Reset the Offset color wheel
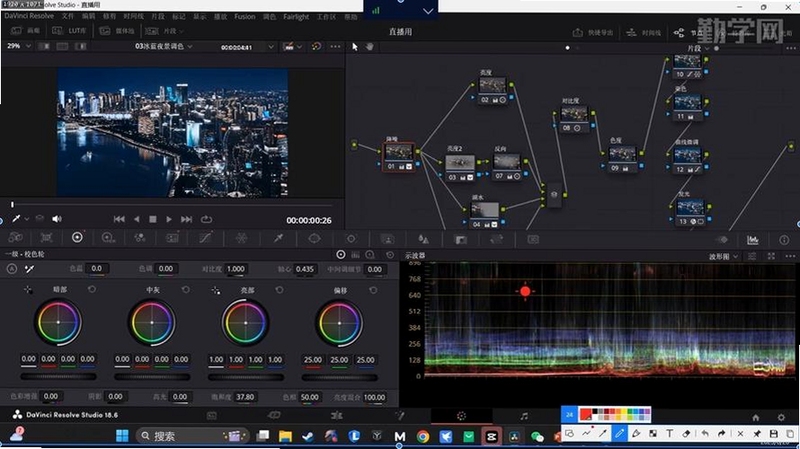The image size is (800, 449). click(373, 290)
